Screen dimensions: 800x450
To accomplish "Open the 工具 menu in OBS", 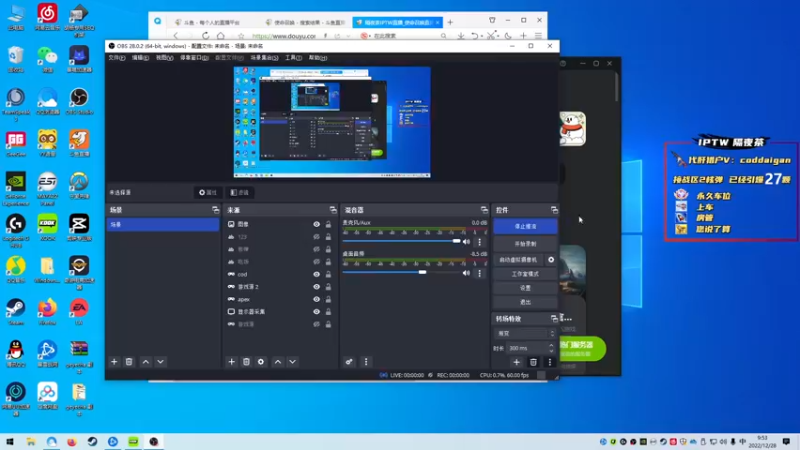I will click(x=293, y=58).
